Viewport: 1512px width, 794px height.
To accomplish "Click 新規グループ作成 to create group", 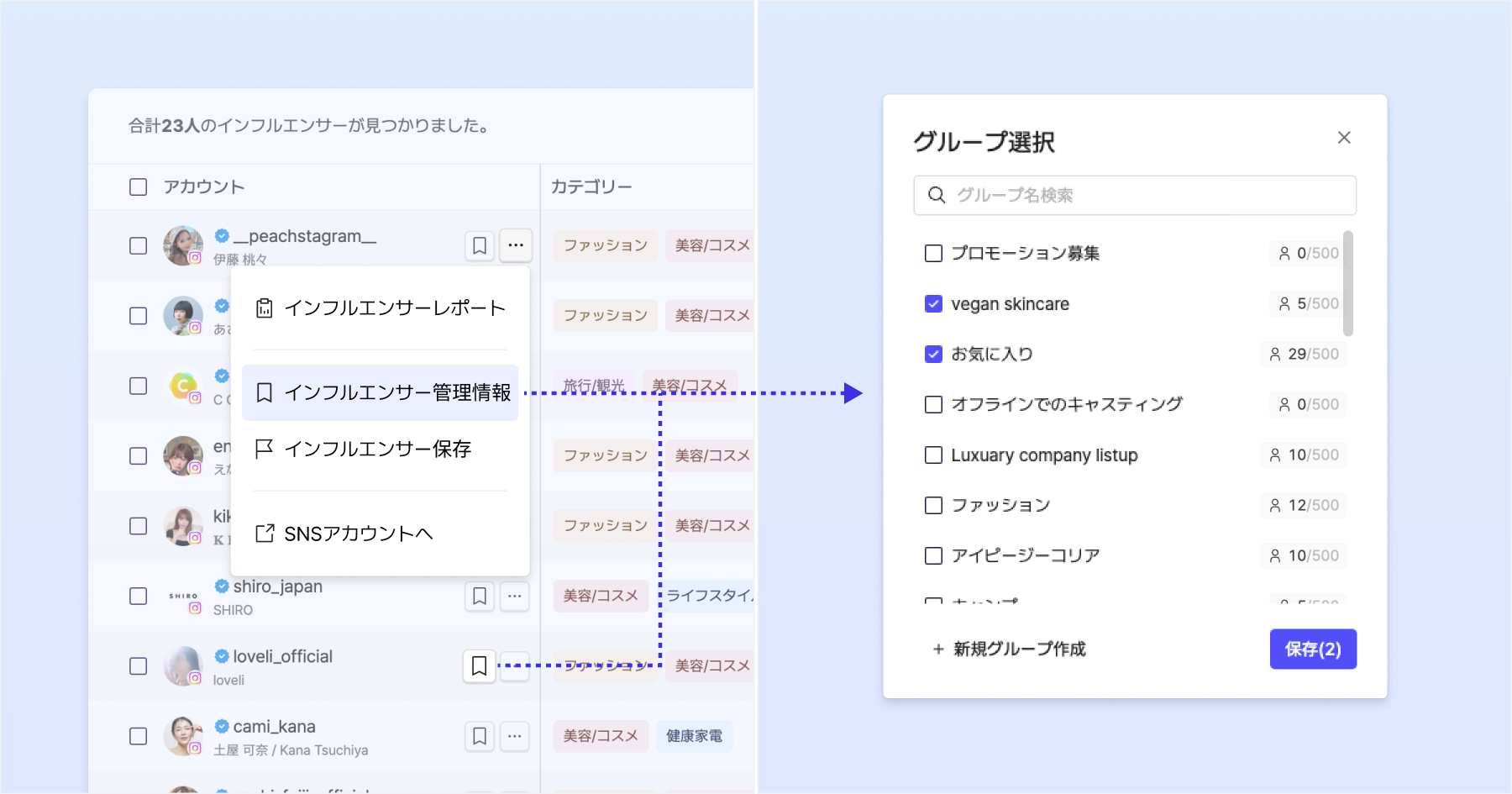I will (x=1010, y=649).
